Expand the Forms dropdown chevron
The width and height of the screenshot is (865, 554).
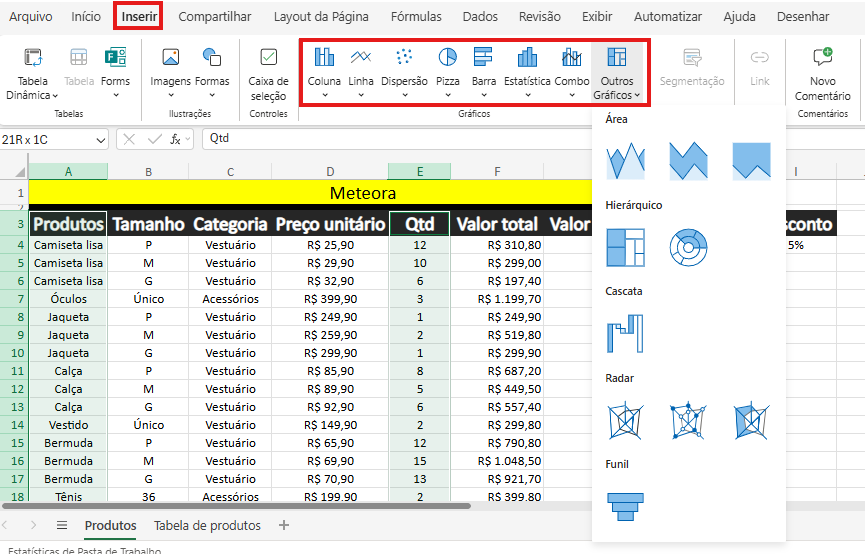pos(116,95)
